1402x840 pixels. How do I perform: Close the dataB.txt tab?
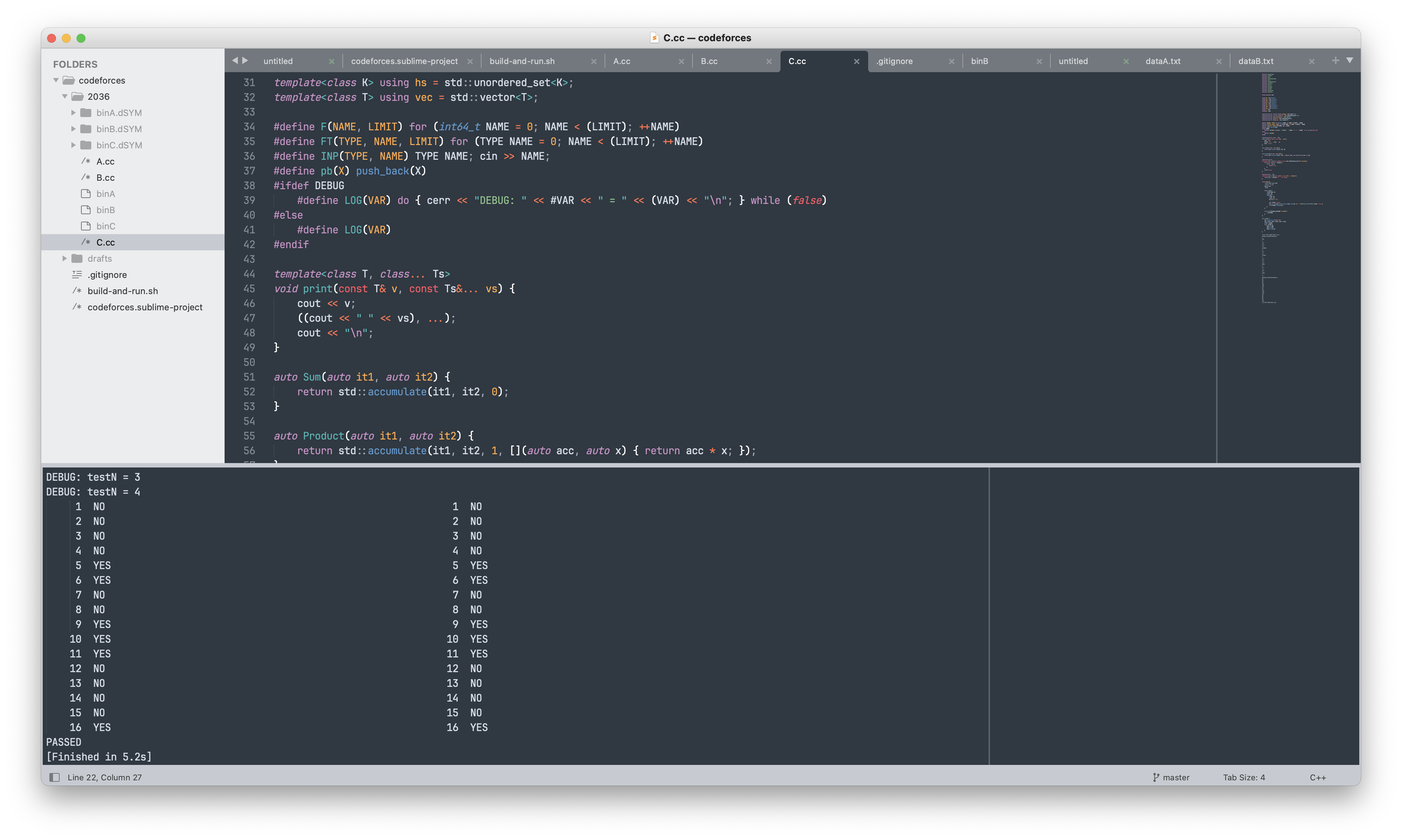pyautogui.click(x=1311, y=61)
